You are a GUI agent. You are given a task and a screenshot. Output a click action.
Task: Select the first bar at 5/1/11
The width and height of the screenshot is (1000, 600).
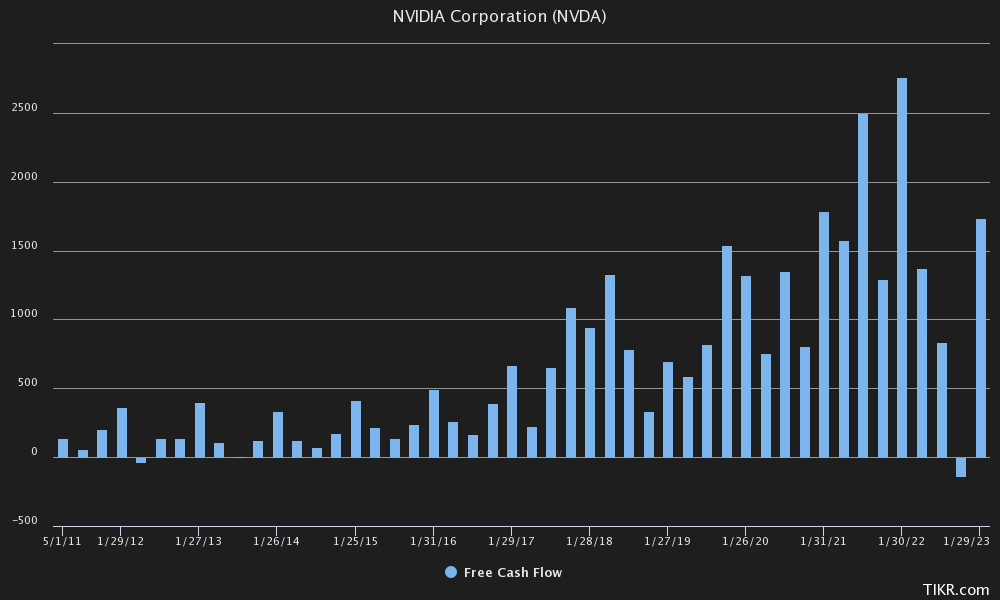[x=62, y=448]
